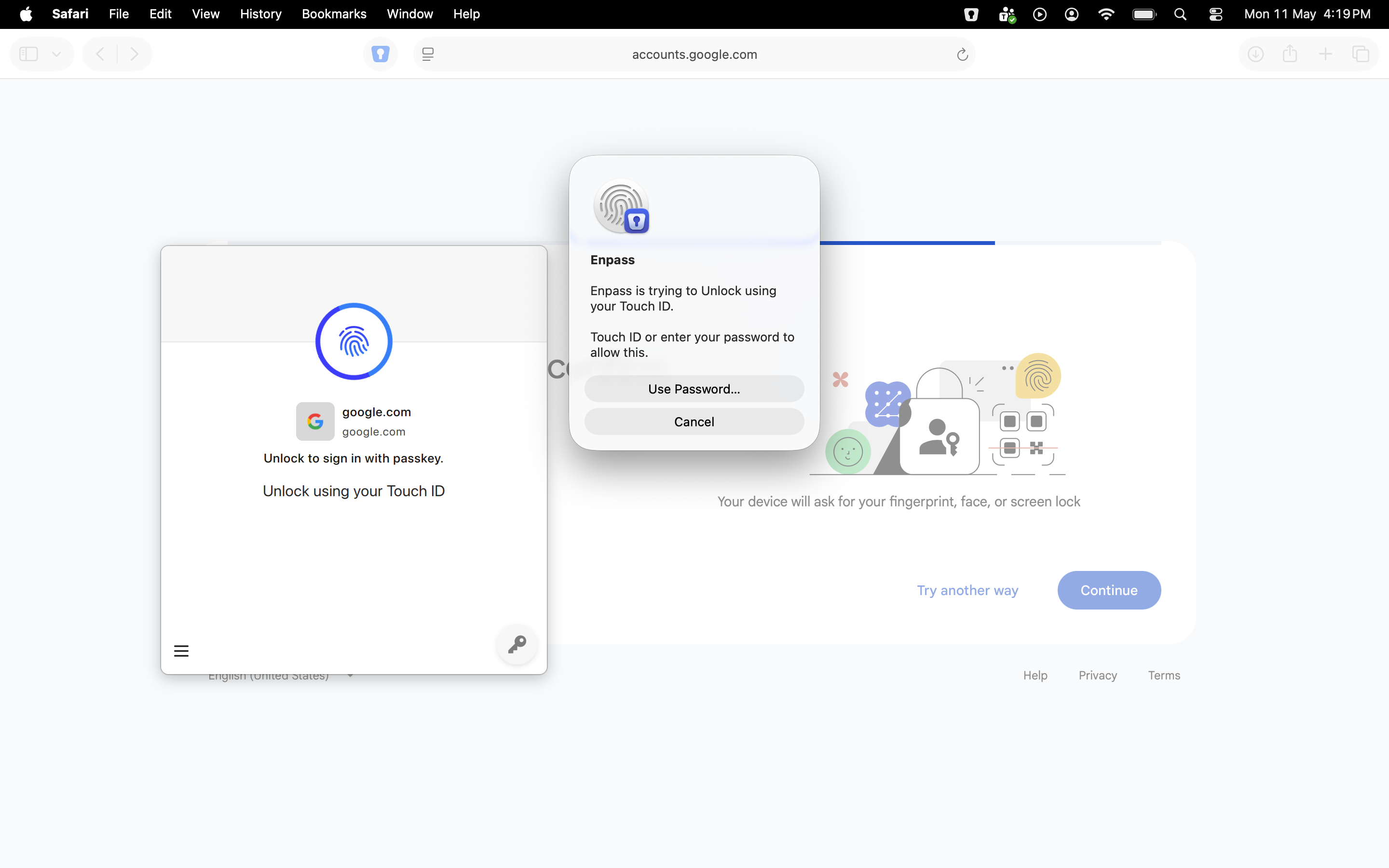Click 'Enpass is trying to Unlock' message
The width and height of the screenshot is (1389, 868).
[683, 298]
